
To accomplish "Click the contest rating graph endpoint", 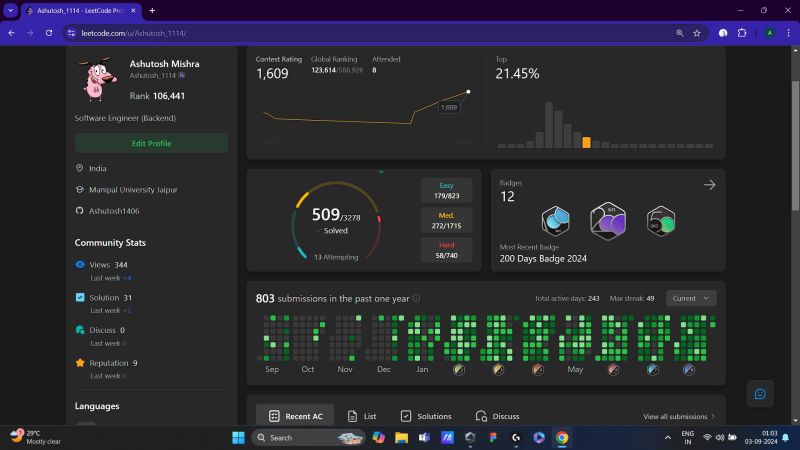I will tap(468, 92).
